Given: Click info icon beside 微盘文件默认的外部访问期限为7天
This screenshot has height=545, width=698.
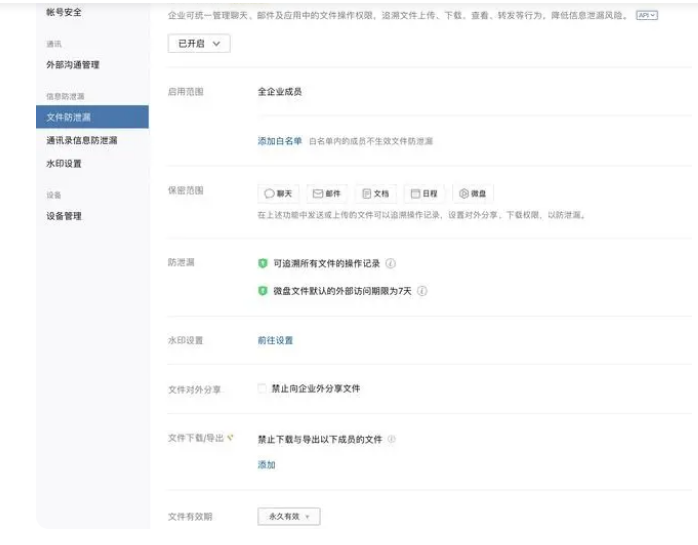Looking at the screenshot, I should click(x=422, y=291).
